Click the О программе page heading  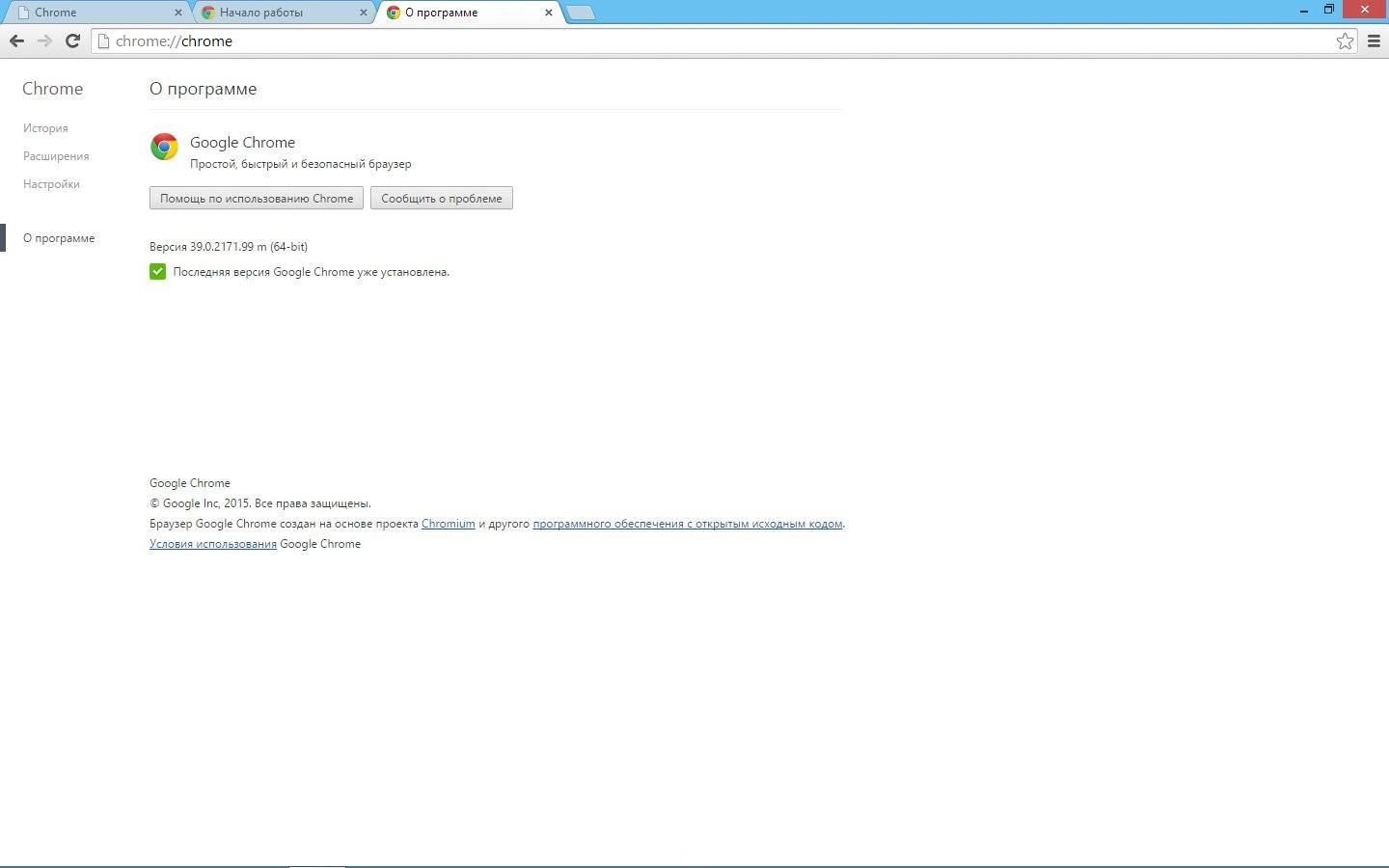[x=204, y=89]
